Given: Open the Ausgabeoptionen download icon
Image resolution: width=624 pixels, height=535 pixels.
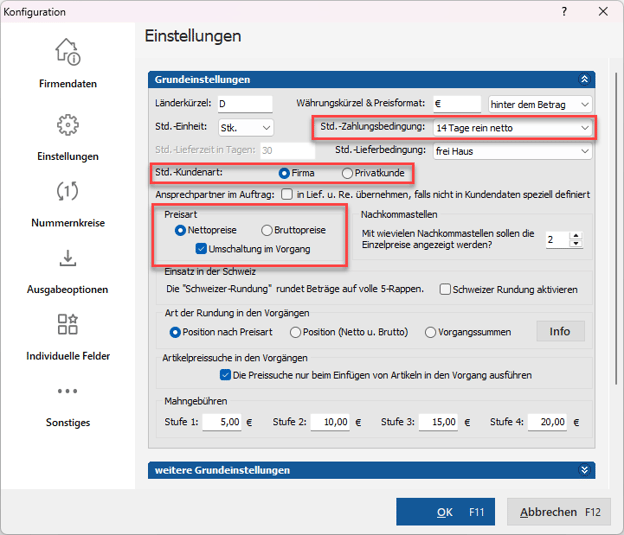Looking at the screenshot, I should click(68, 258).
